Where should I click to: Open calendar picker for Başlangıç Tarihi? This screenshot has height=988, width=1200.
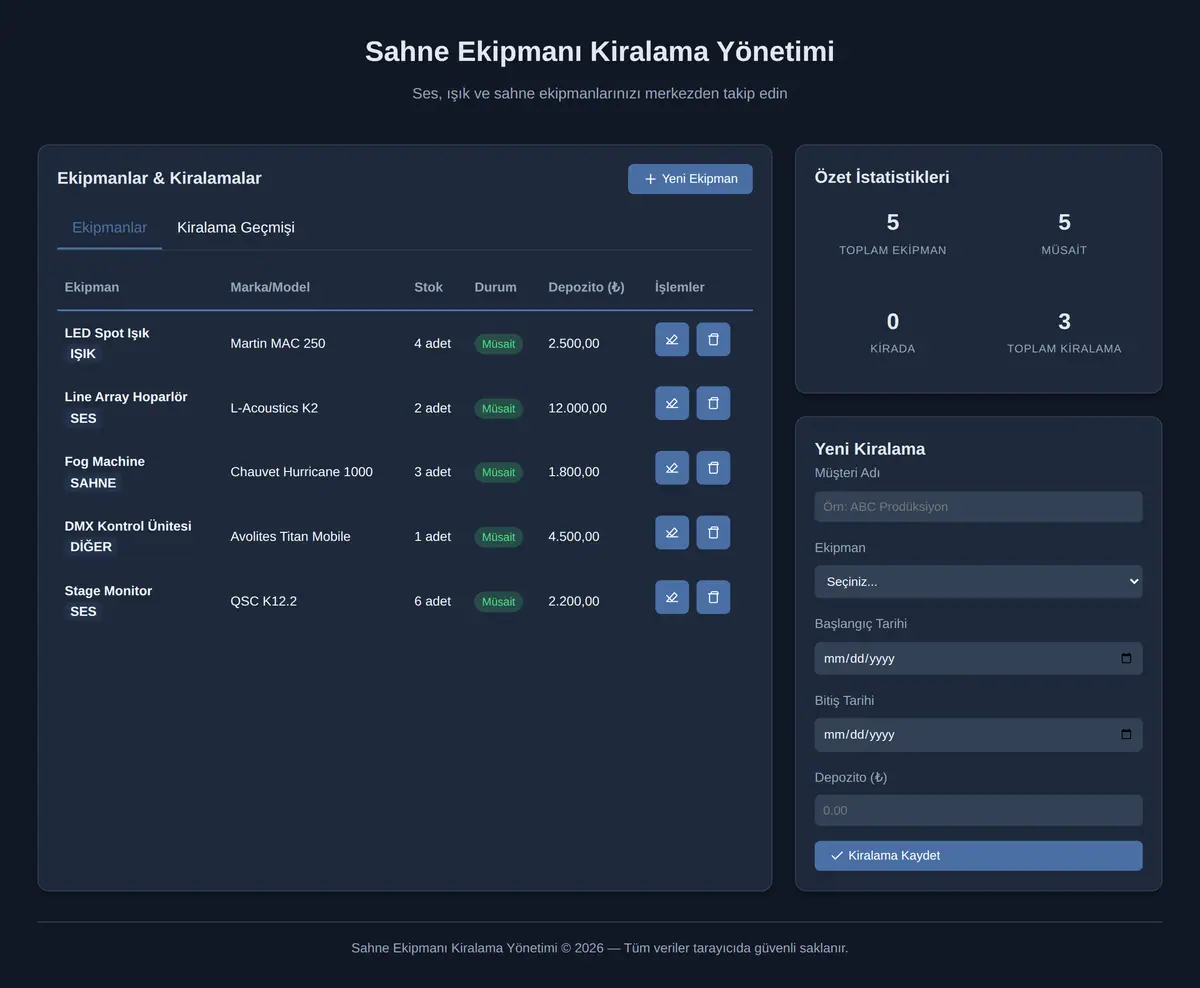click(1126, 658)
